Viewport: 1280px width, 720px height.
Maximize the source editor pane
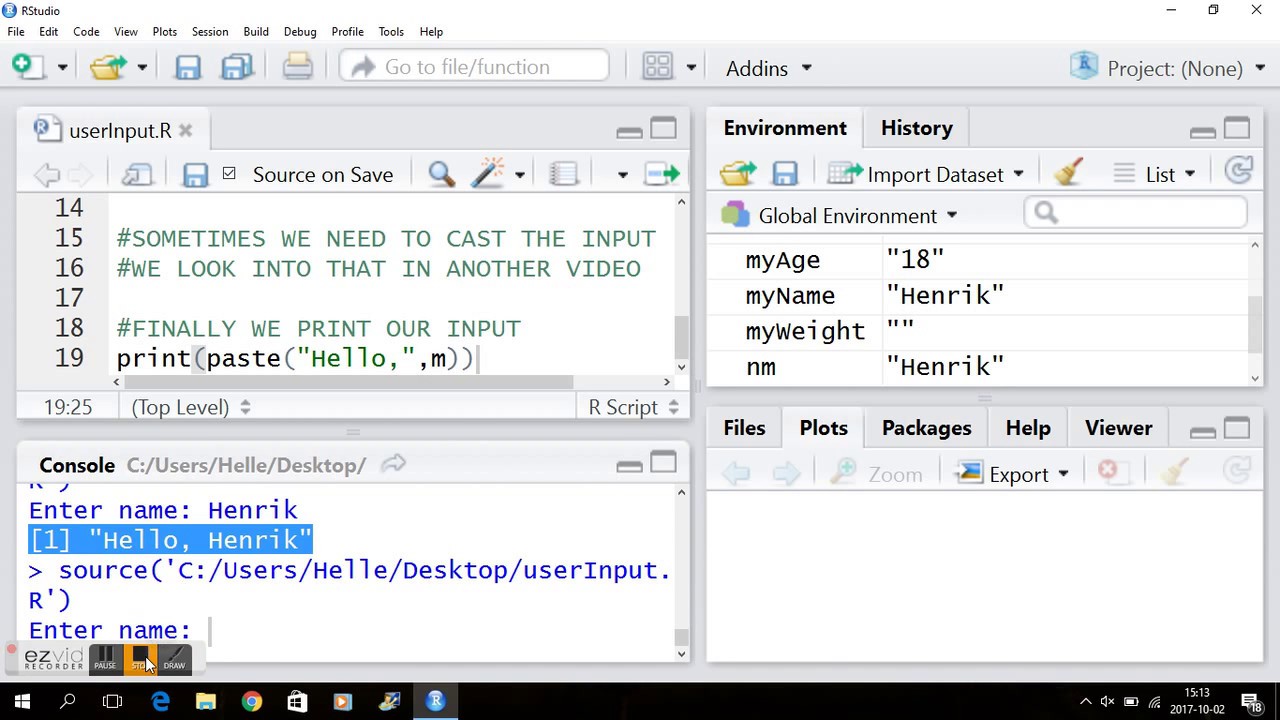tap(664, 129)
